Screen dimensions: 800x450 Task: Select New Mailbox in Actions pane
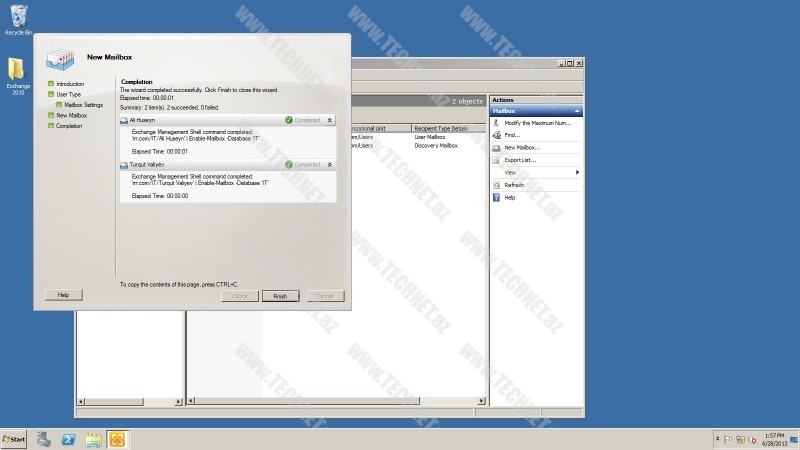coord(522,147)
